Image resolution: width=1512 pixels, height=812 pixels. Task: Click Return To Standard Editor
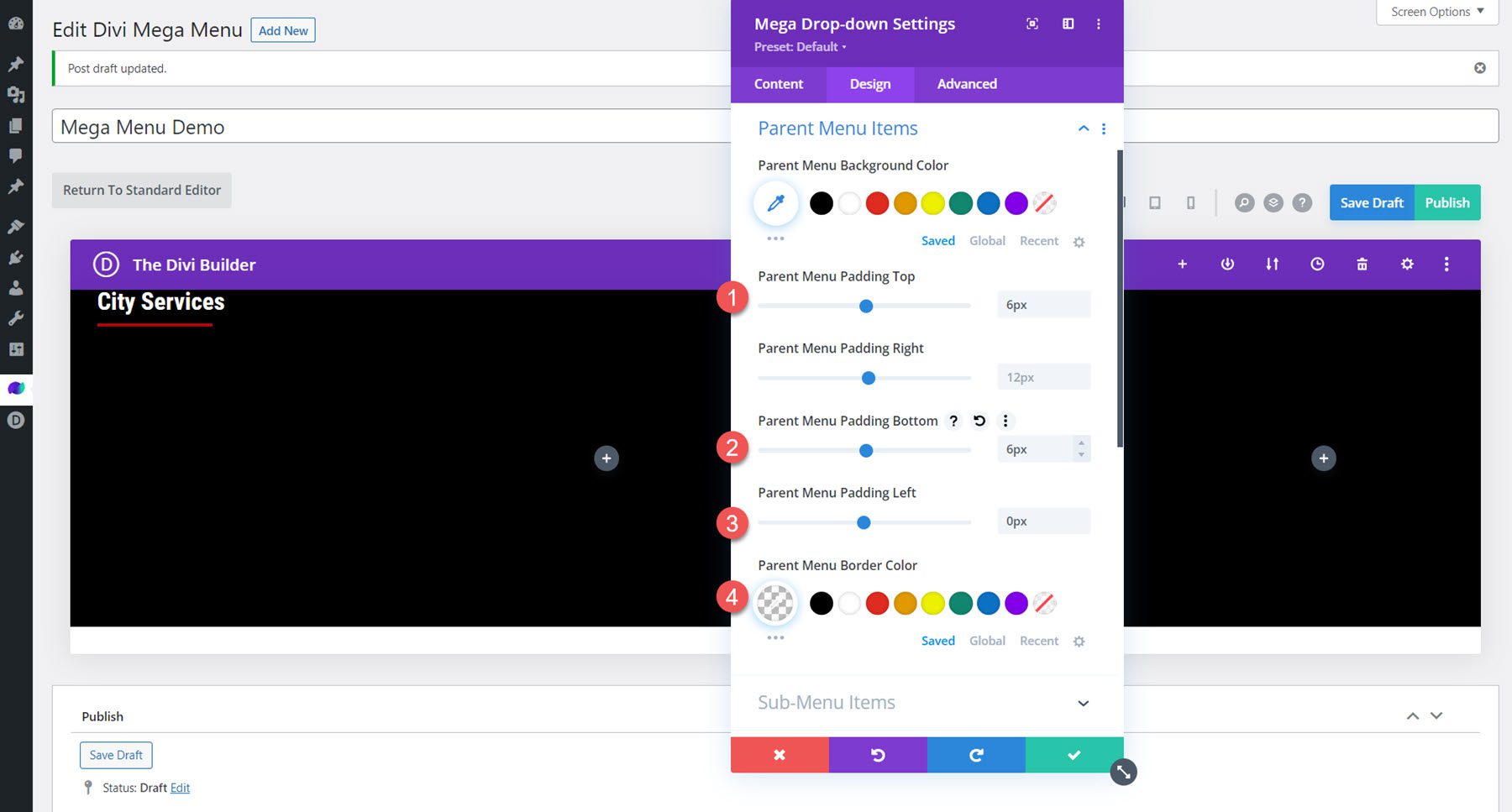141,190
